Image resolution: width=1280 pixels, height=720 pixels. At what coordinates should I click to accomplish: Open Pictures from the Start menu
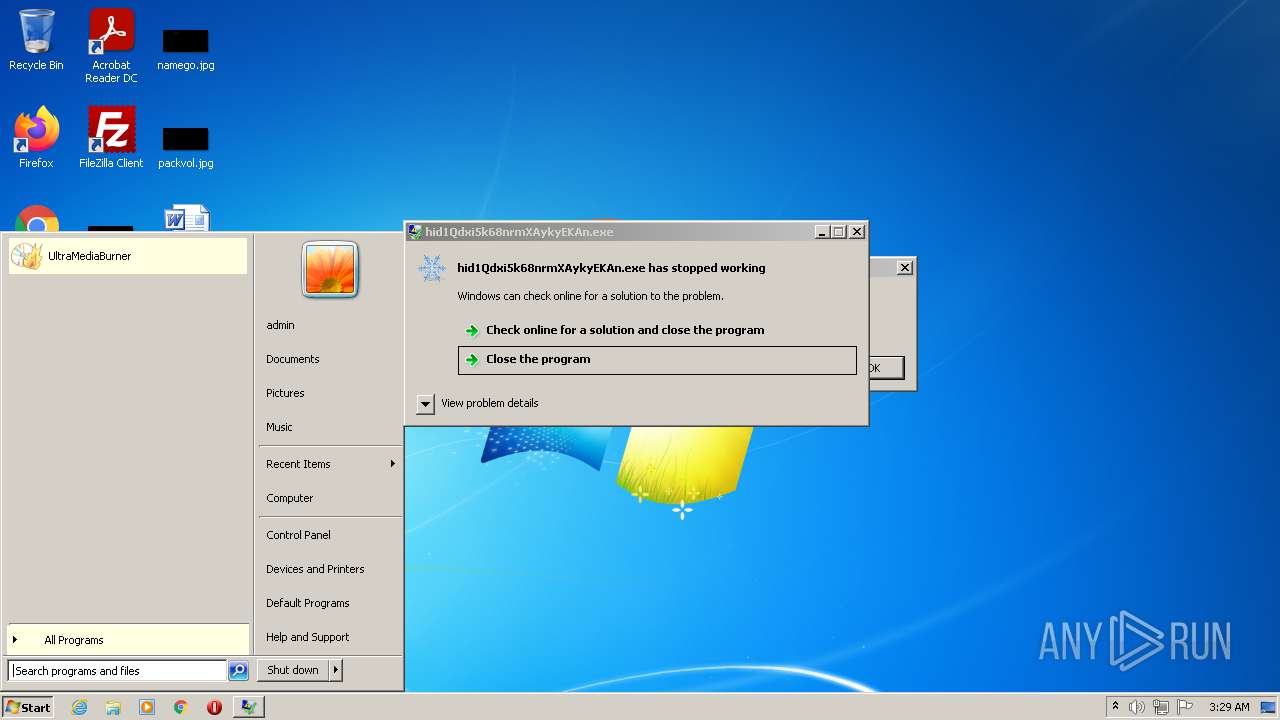point(285,393)
